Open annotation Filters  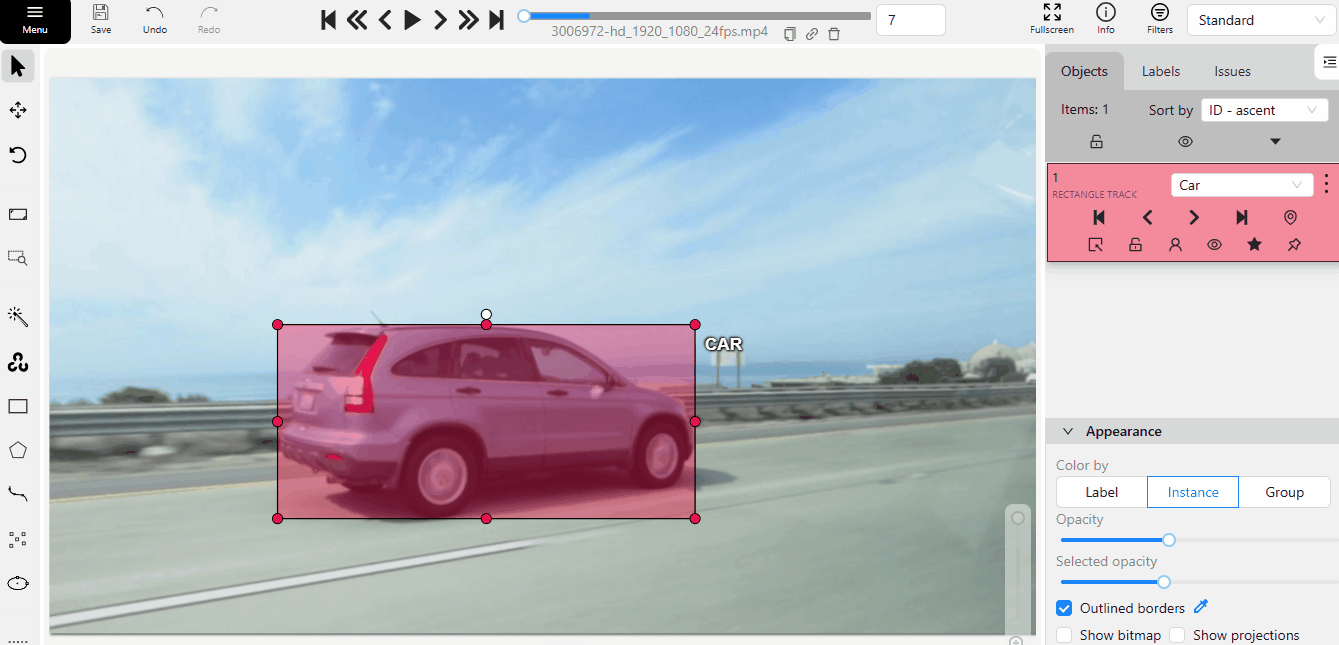[1160, 19]
